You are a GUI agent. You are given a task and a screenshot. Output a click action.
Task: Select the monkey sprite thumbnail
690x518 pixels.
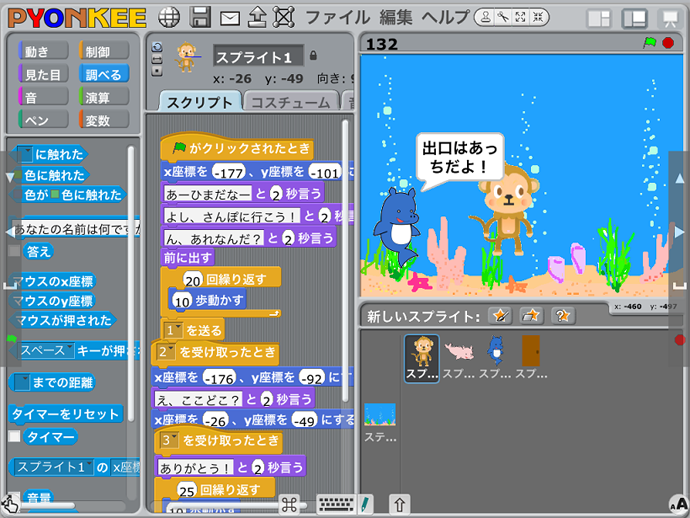422,358
